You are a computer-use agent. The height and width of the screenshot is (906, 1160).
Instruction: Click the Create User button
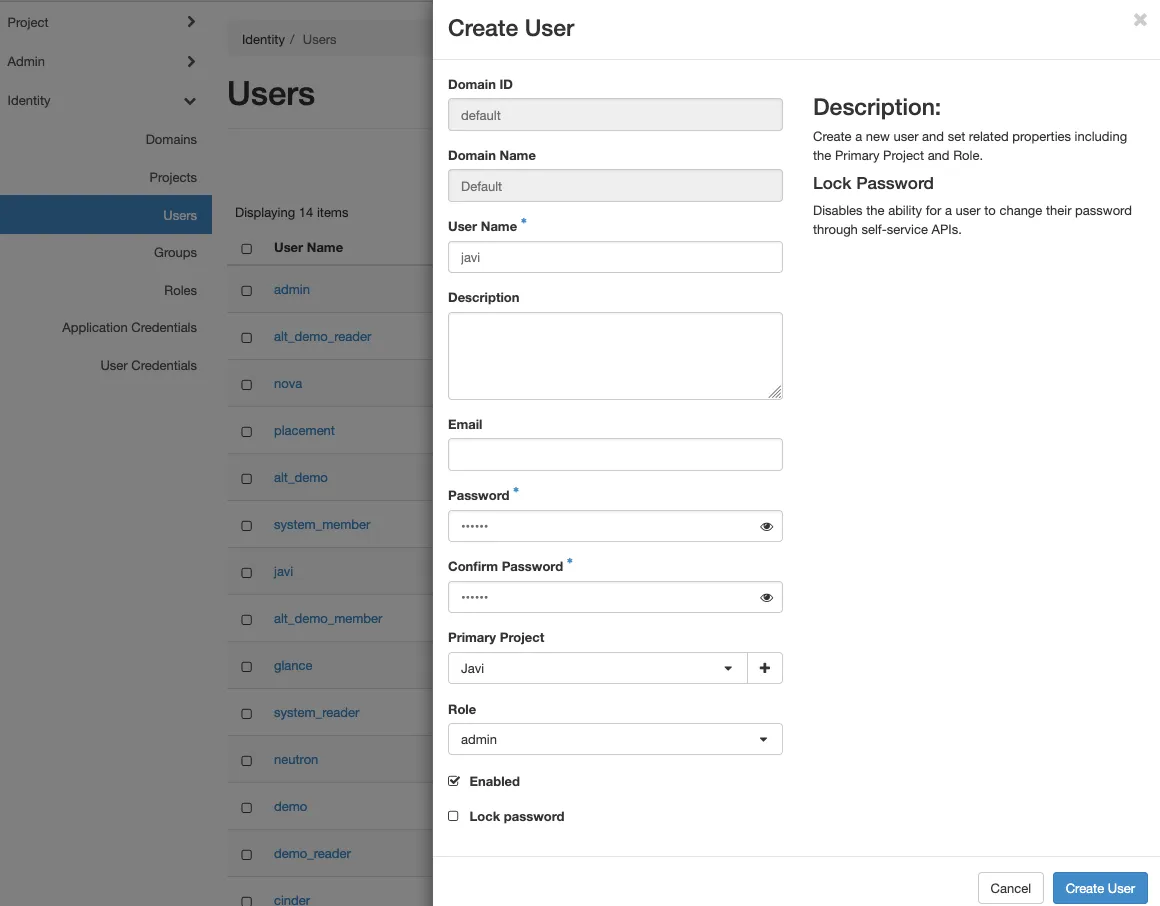(x=1100, y=888)
